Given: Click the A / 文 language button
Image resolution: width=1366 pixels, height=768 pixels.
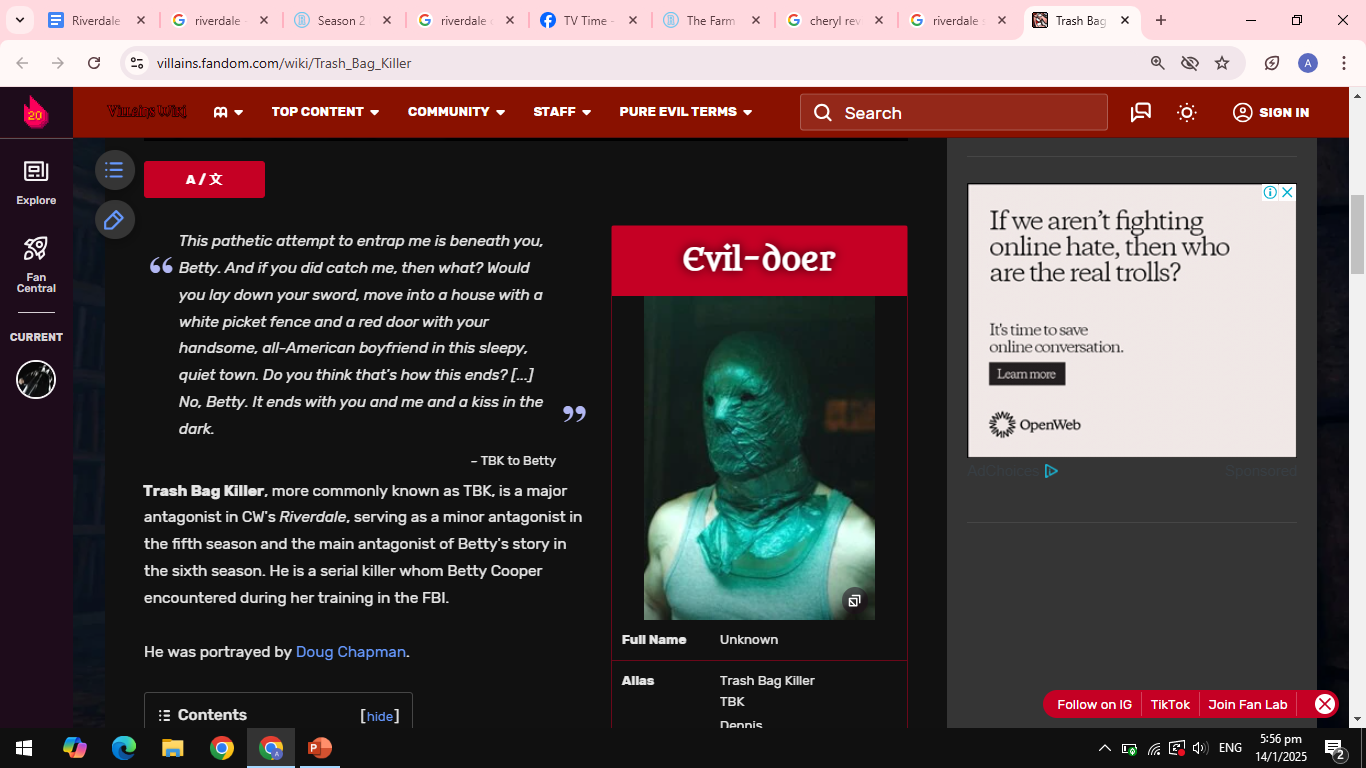Looking at the screenshot, I should (204, 179).
